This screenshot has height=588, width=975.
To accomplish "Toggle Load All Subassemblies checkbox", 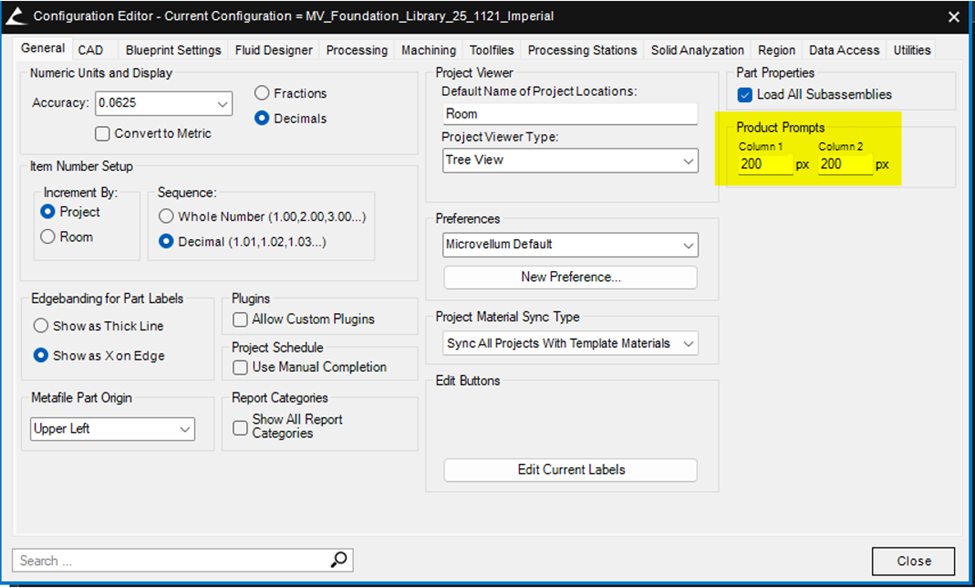I will [x=744, y=95].
